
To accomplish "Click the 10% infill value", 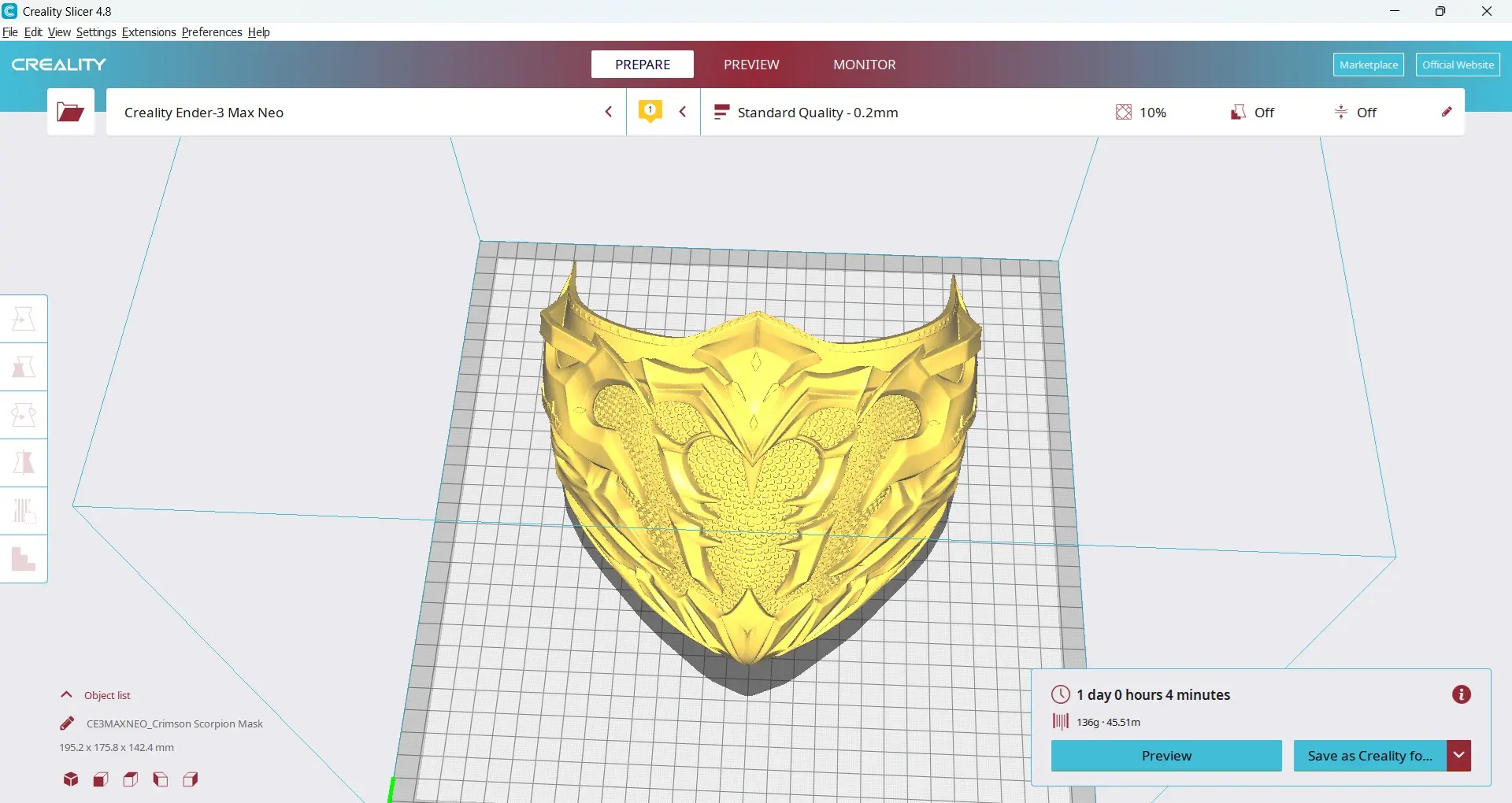I will coord(1153,113).
